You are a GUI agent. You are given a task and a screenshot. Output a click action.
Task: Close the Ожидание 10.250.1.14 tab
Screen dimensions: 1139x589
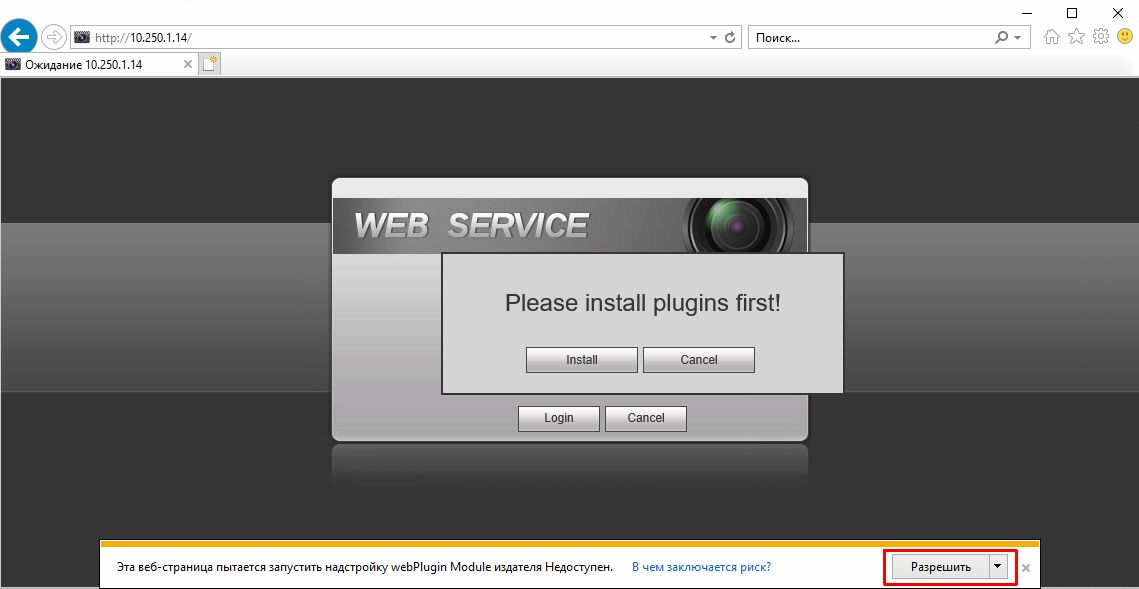point(187,65)
